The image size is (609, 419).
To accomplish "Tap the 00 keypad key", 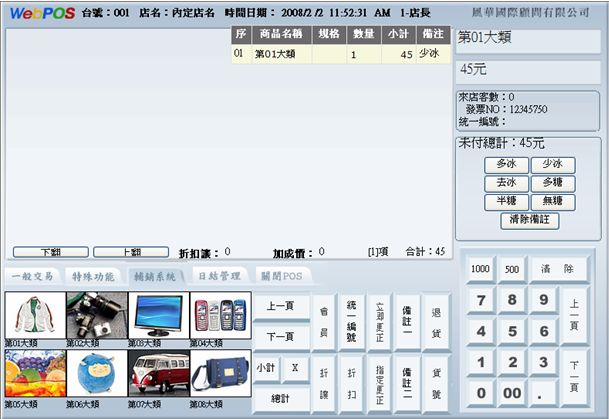I will (x=512, y=393).
